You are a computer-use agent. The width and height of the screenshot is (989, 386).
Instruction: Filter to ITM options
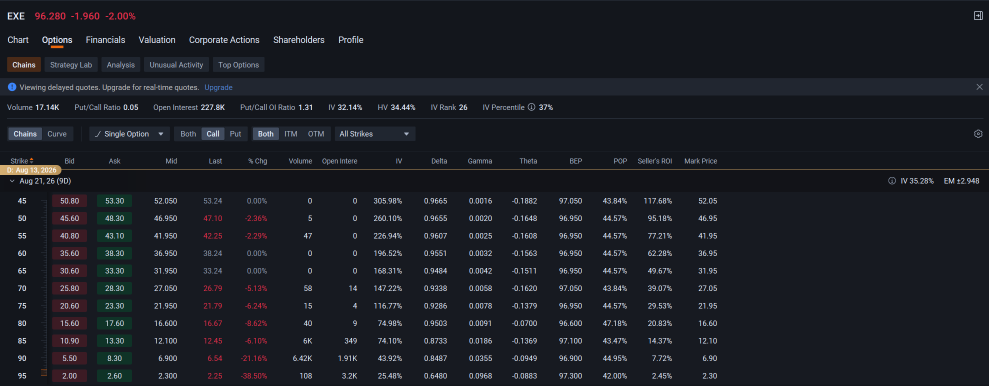tap(291, 134)
